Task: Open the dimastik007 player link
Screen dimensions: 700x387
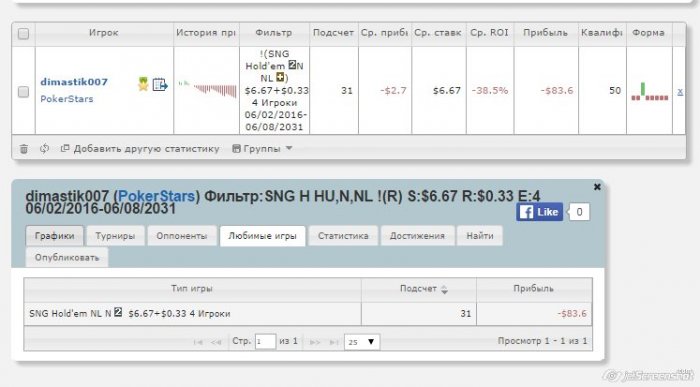Action: point(74,82)
